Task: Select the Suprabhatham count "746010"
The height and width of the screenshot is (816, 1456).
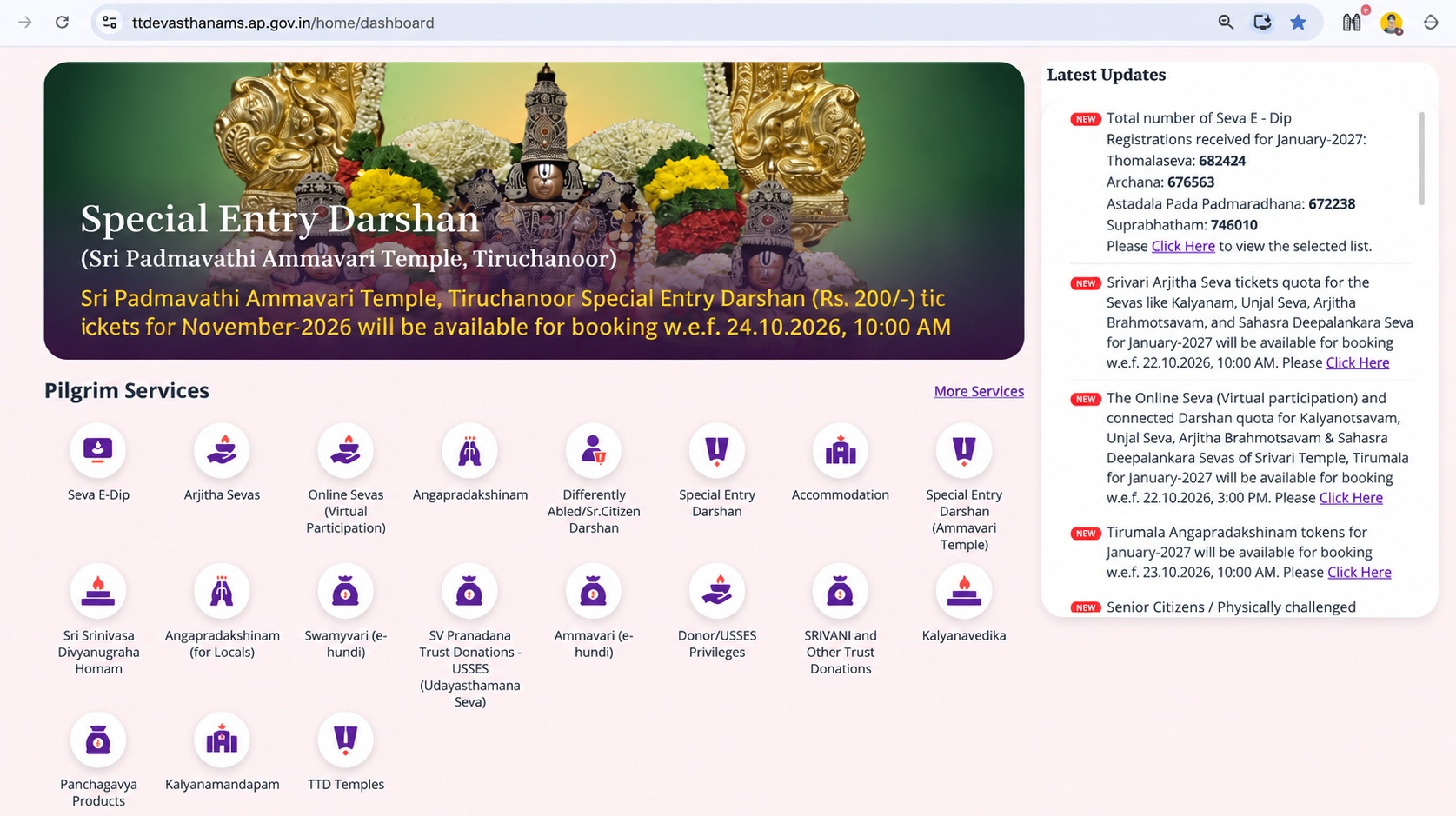Action: point(1234,225)
